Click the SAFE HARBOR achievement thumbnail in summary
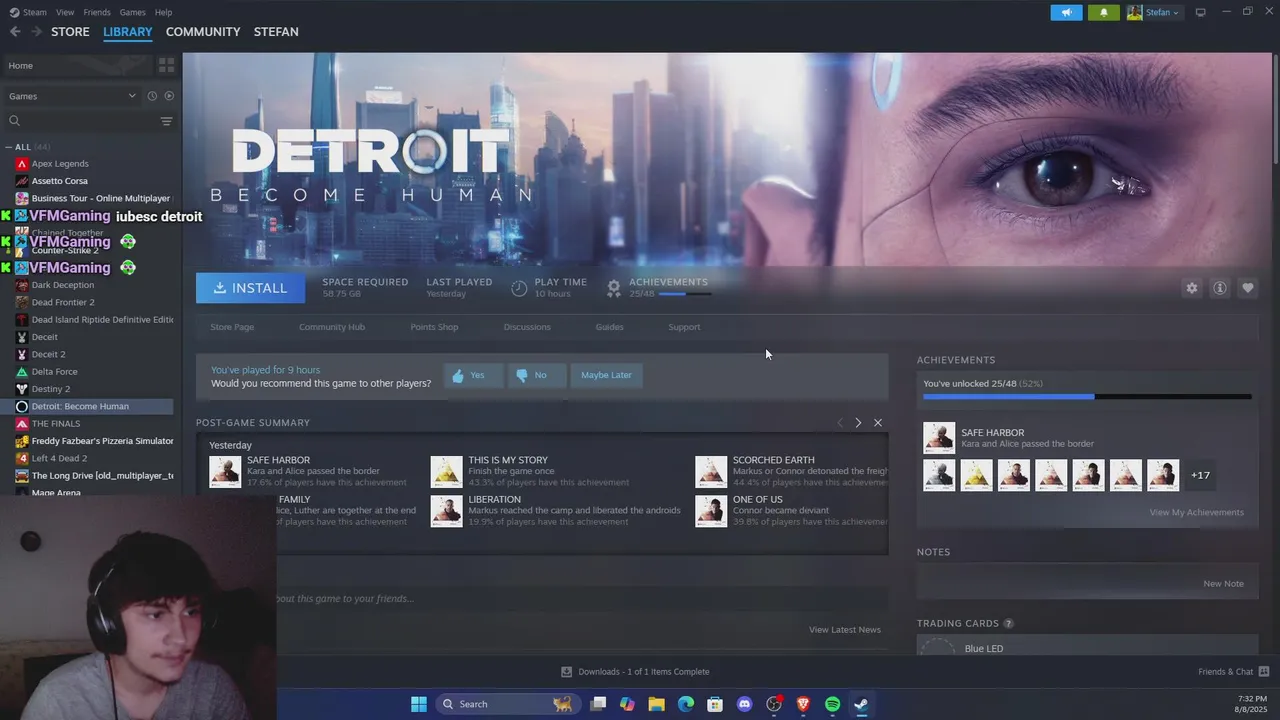Screen dimensions: 1280x720 pyautogui.click(x=225, y=471)
